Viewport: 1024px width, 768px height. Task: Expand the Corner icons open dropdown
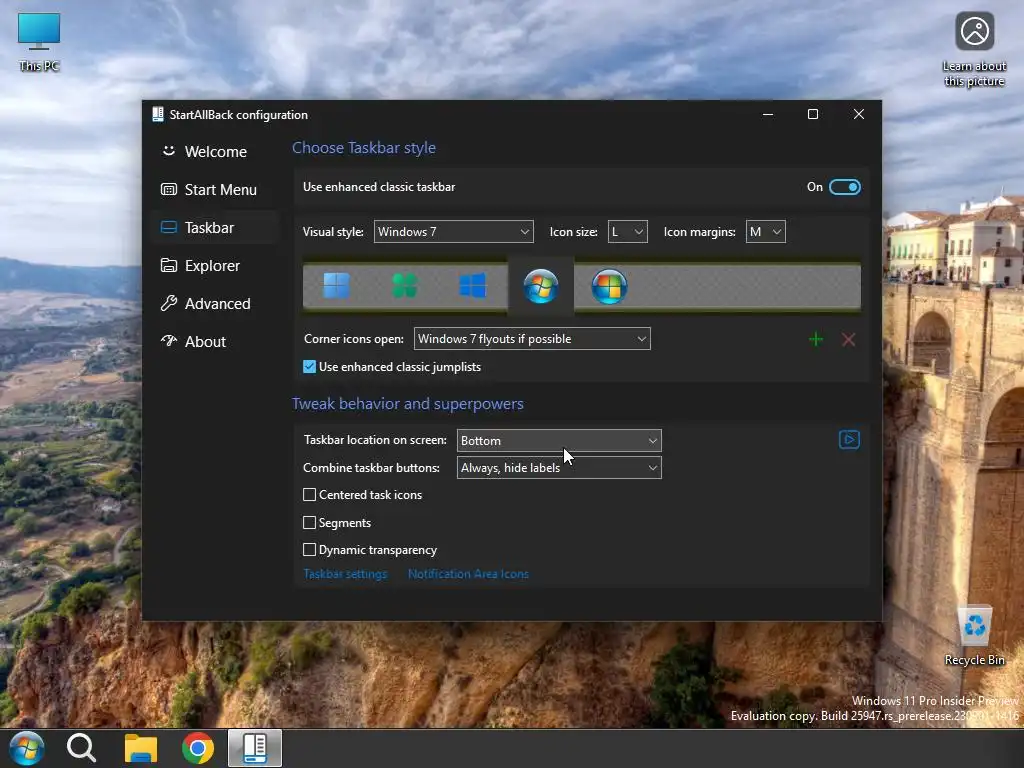(x=532, y=339)
